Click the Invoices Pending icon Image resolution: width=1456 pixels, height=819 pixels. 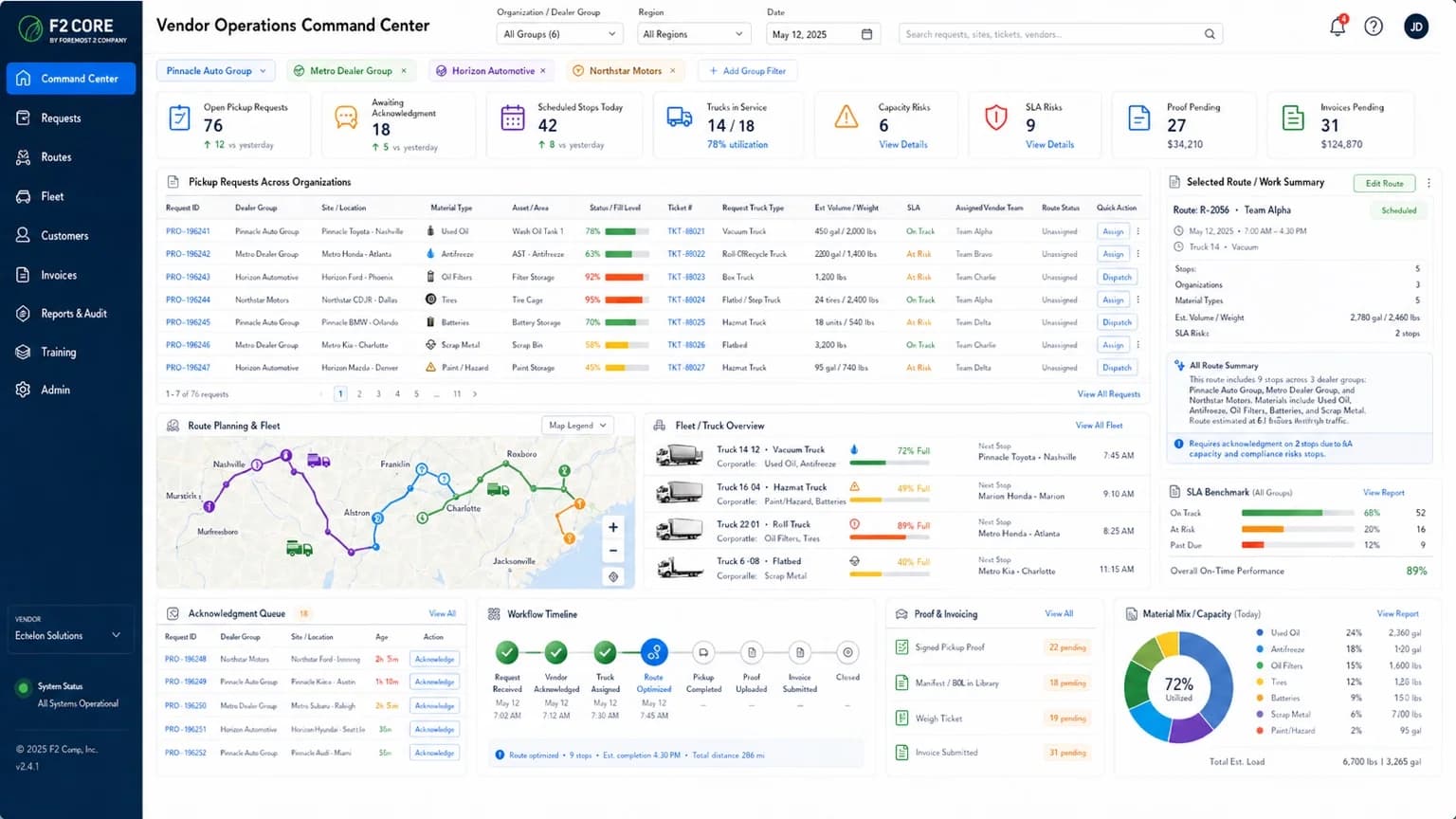(1293, 118)
